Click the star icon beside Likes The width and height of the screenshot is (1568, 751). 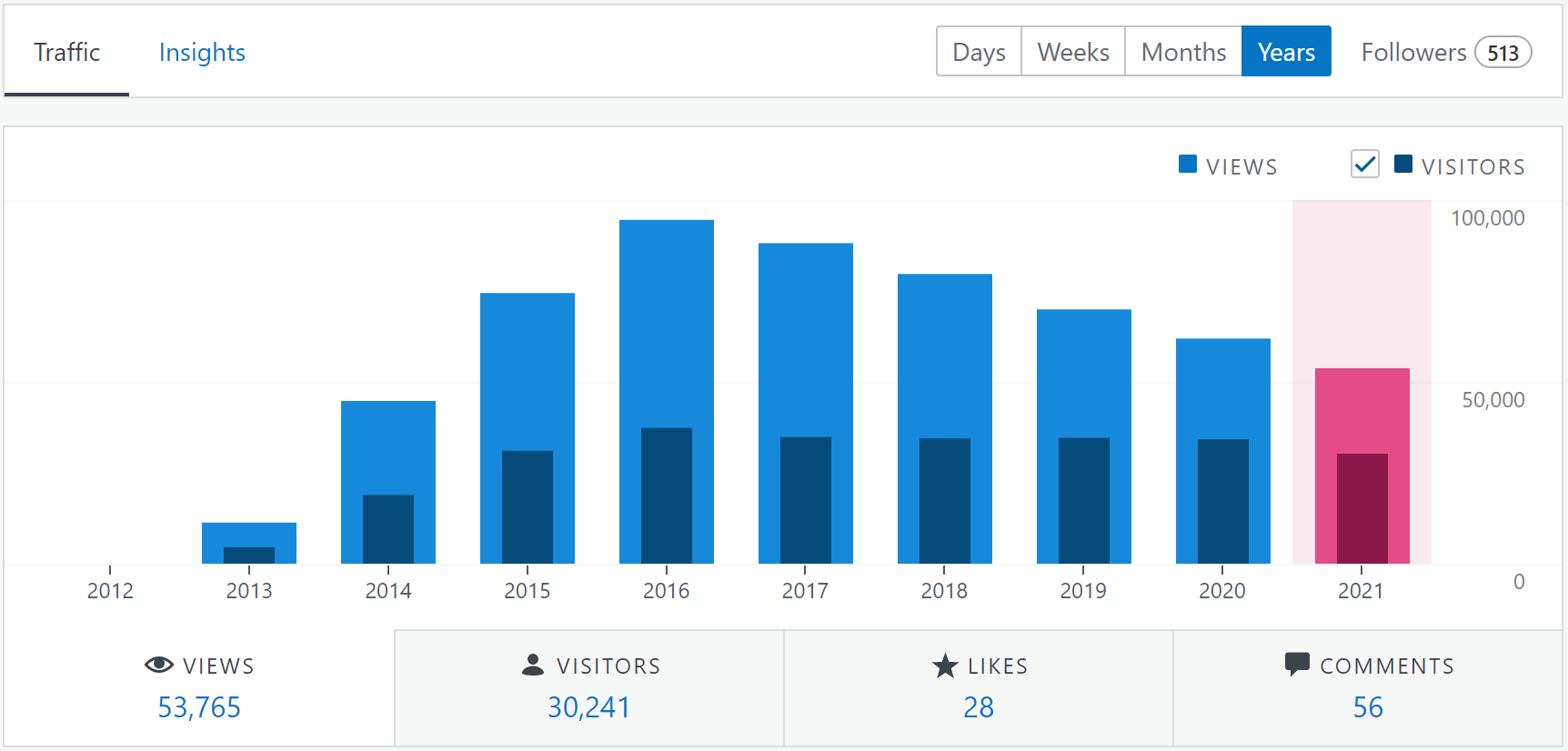[945, 666]
